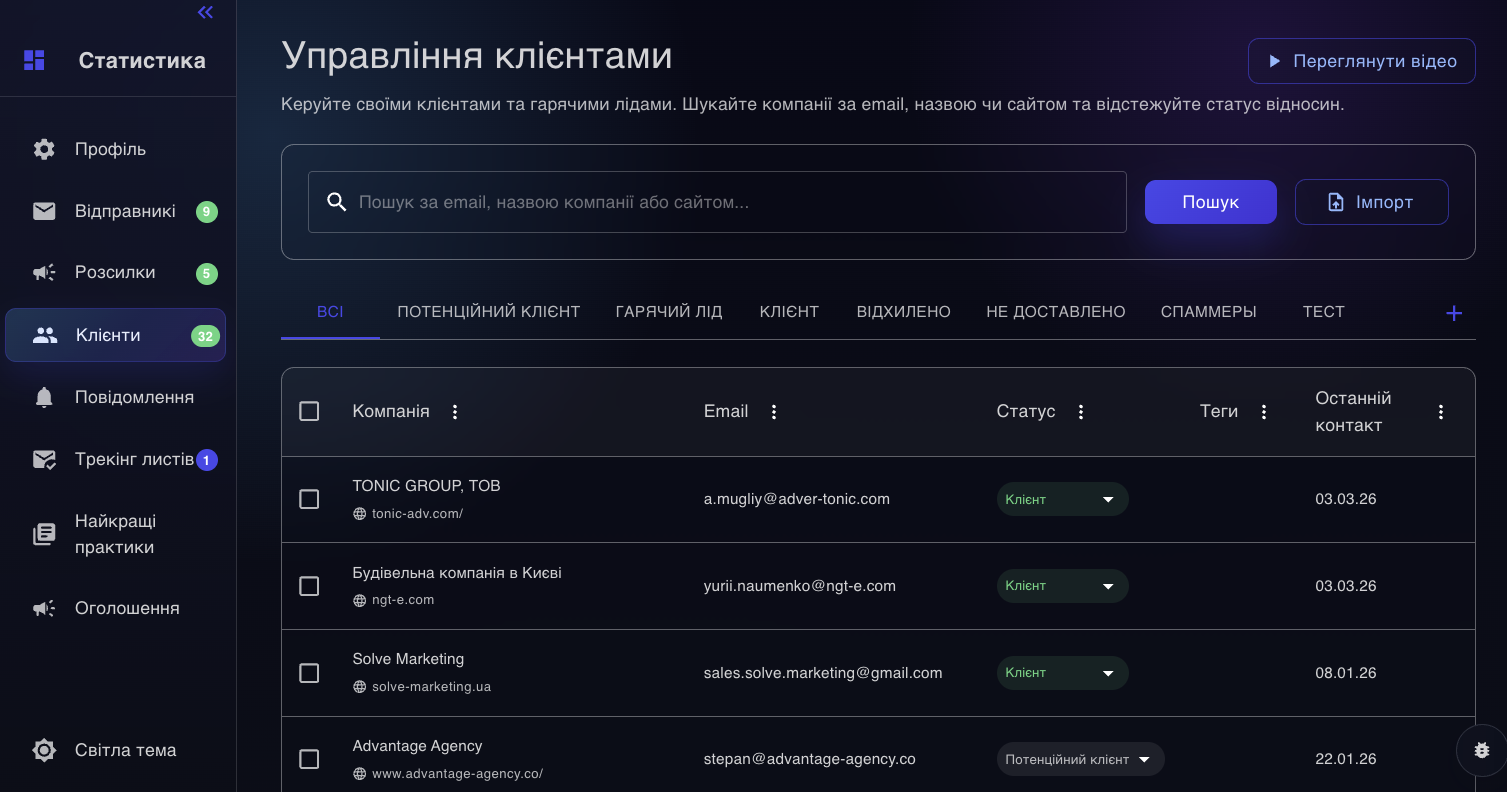Viewport: 1507px width, 792px height.
Task: Switch to the ГАРЯЧИЙ ЛІД tab
Action: tap(668, 311)
